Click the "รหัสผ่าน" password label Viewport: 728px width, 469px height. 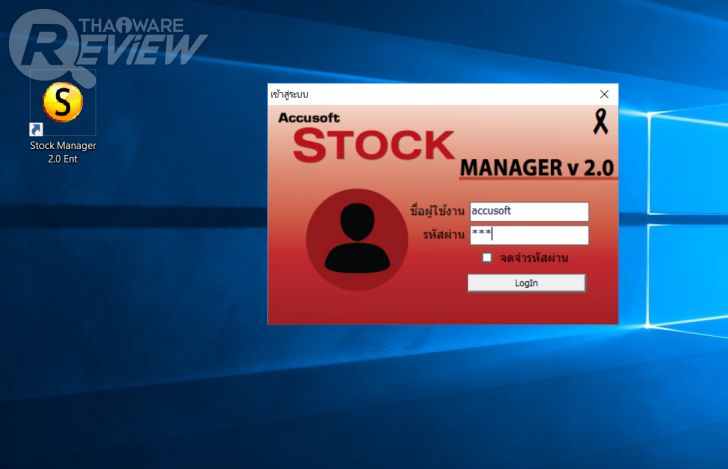444,234
